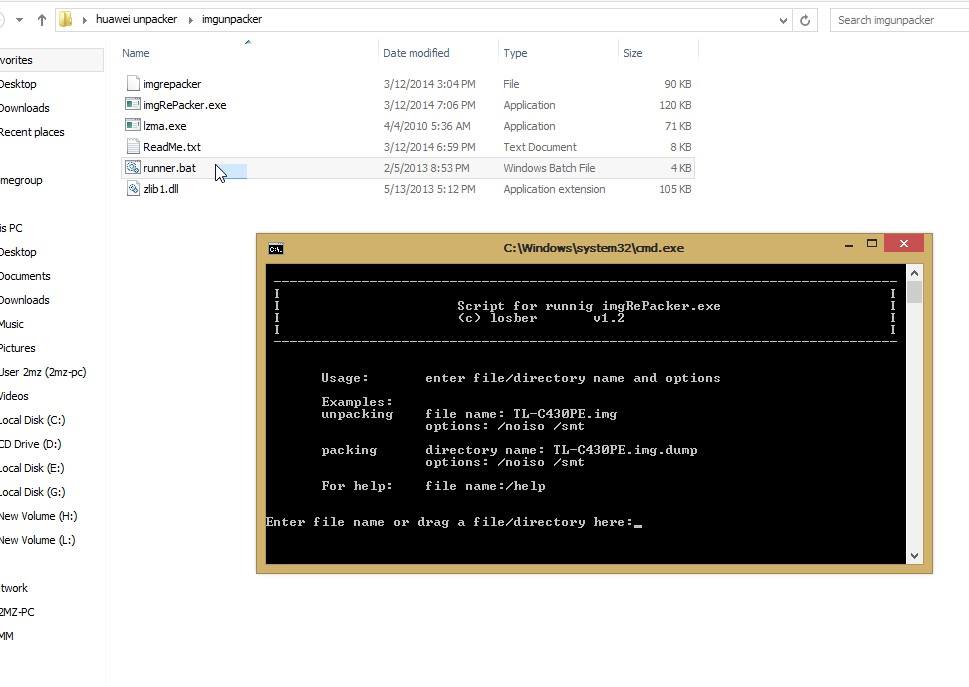
Task: Click the imgrepacker blank file icon
Action: click(x=133, y=83)
